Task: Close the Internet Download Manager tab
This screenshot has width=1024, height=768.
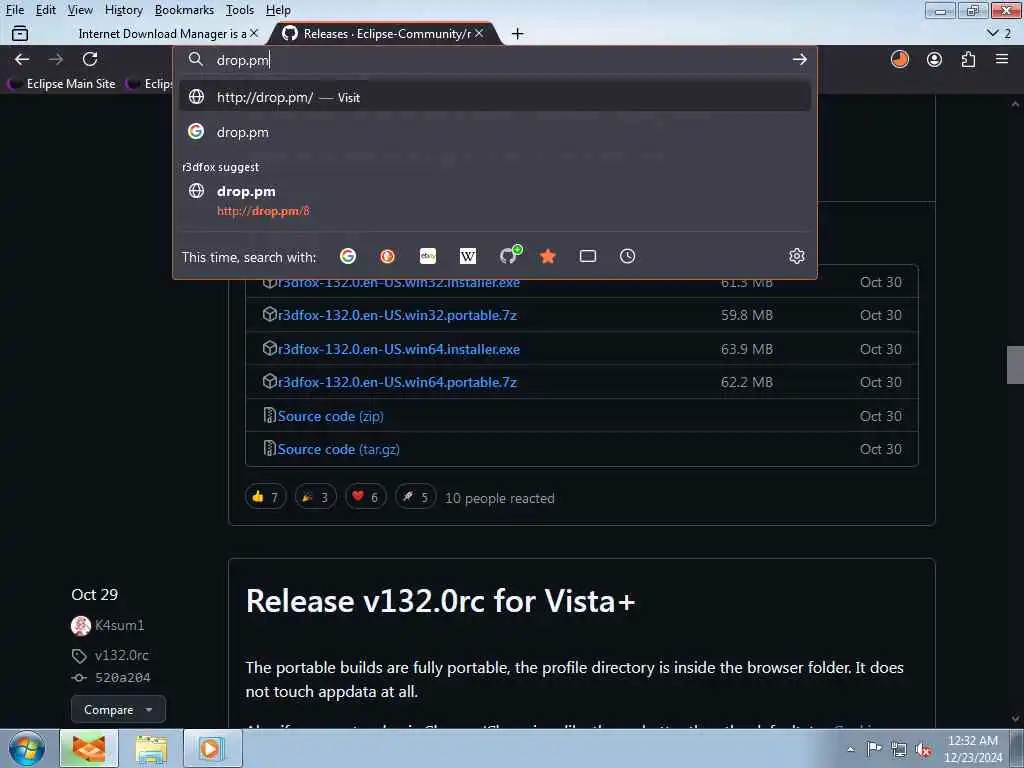Action: tap(254, 33)
